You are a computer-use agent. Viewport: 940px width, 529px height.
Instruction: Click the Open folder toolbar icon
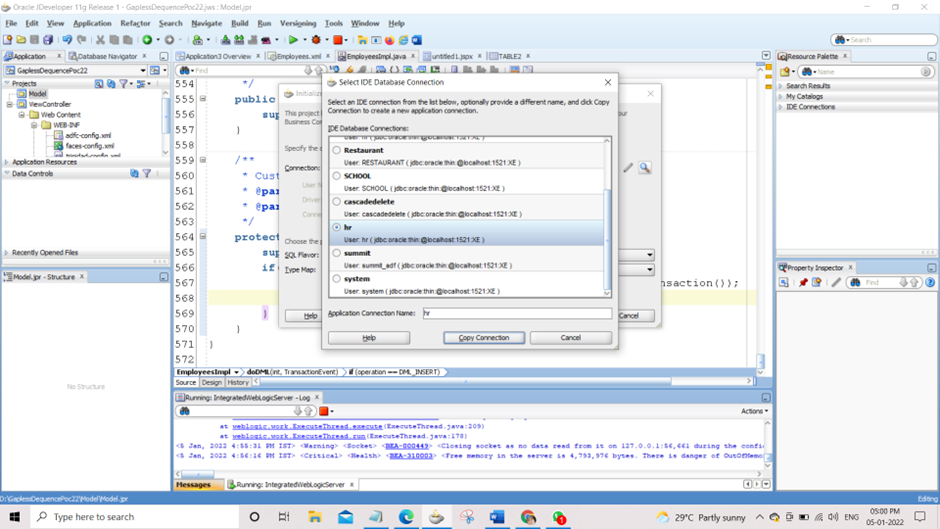point(21,40)
